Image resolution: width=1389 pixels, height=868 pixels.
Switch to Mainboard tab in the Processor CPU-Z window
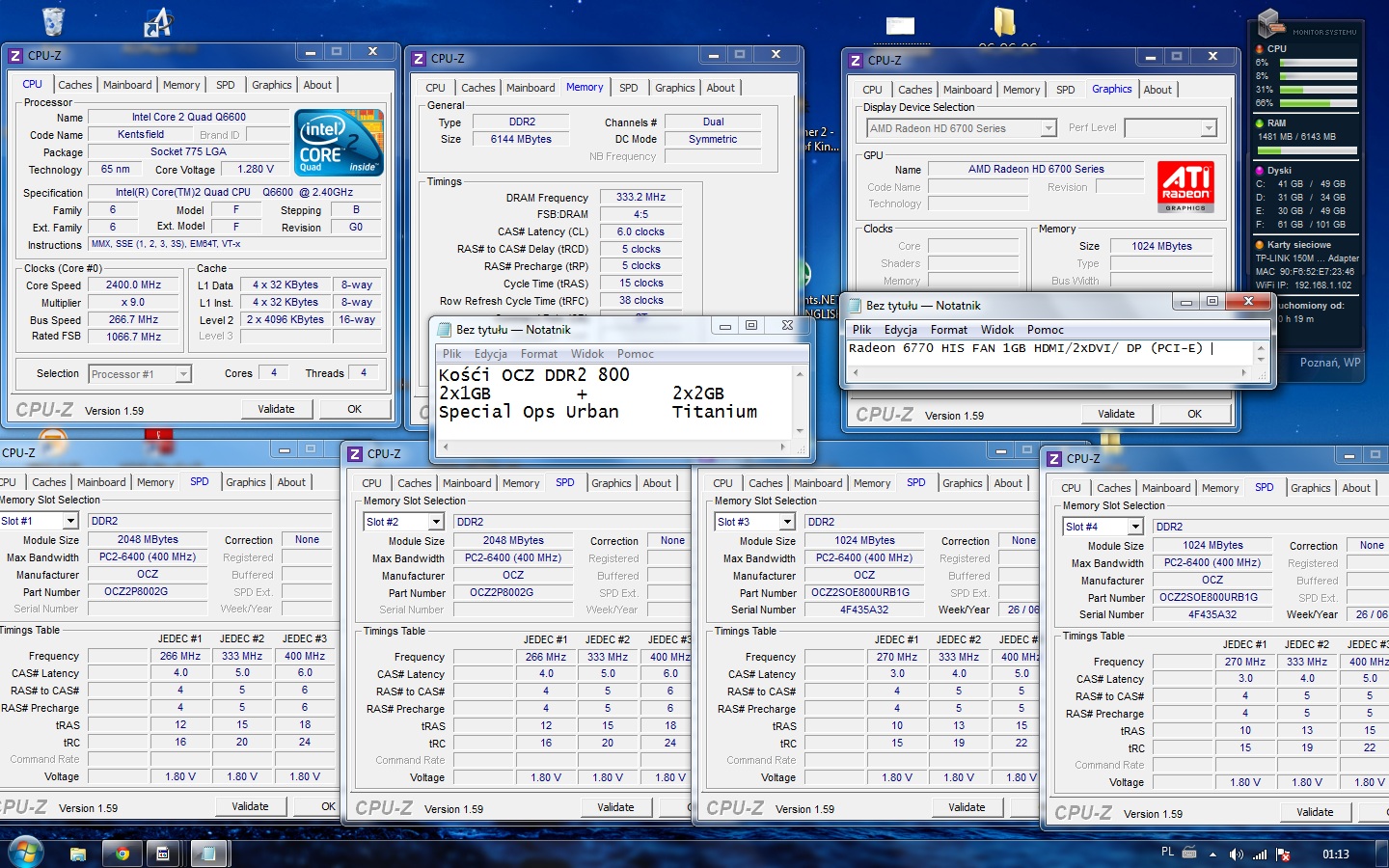pos(127,85)
